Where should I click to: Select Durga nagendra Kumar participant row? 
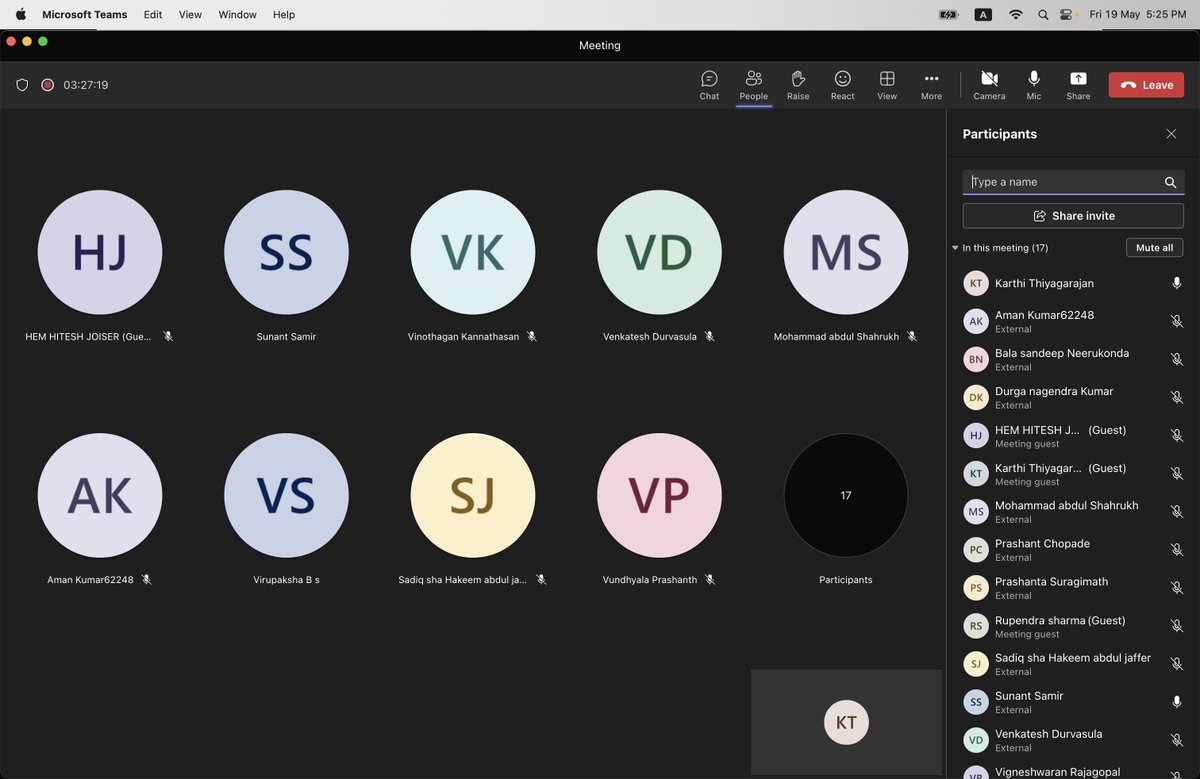tap(1073, 398)
